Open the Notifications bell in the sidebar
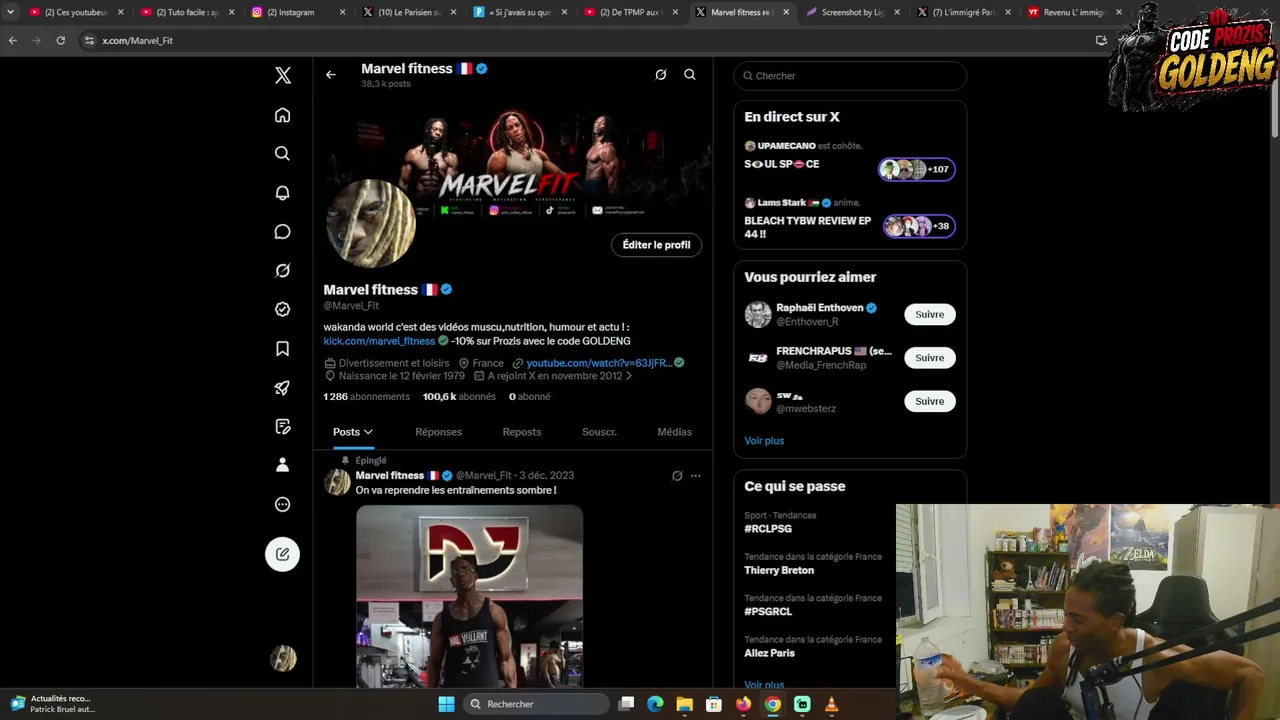This screenshot has height=720, width=1280. (282, 193)
